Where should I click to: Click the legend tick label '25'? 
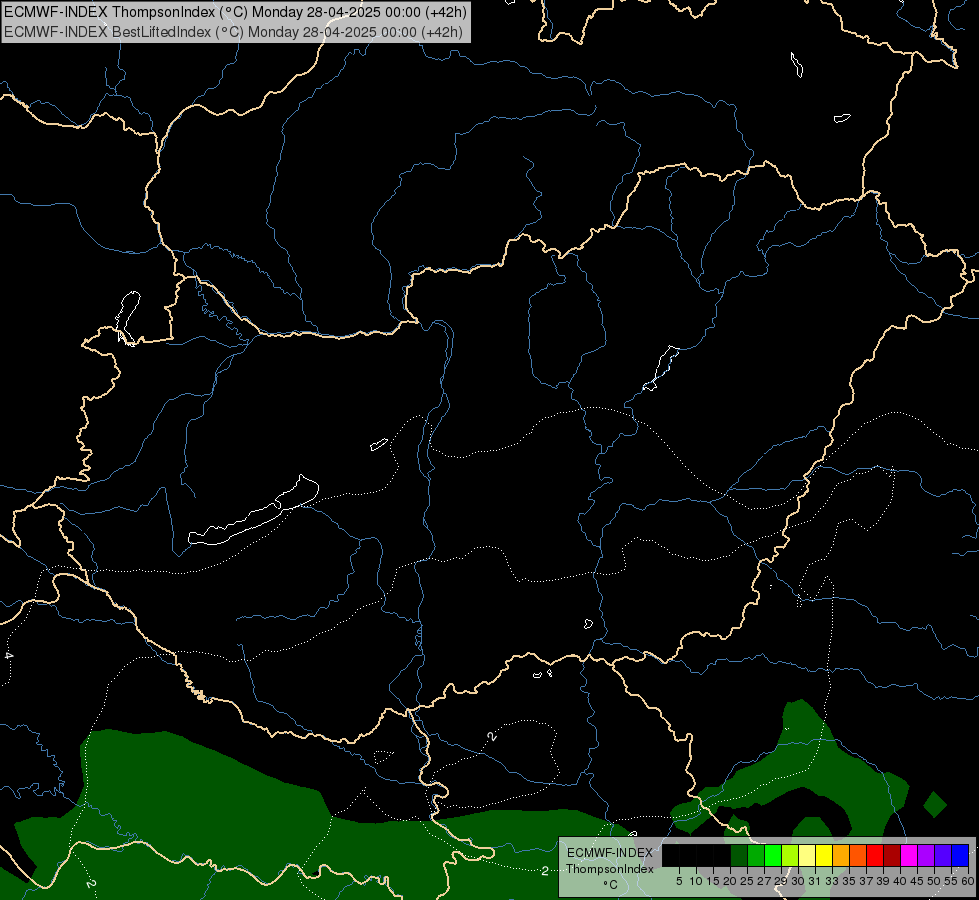click(747, 881)
